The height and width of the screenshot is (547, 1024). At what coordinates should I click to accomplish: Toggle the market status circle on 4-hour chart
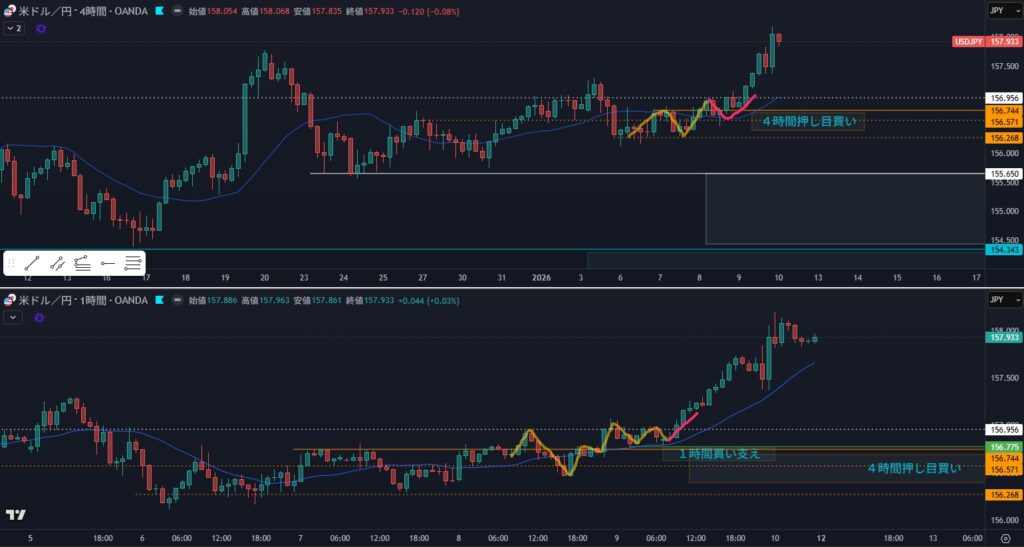(177, 10)
